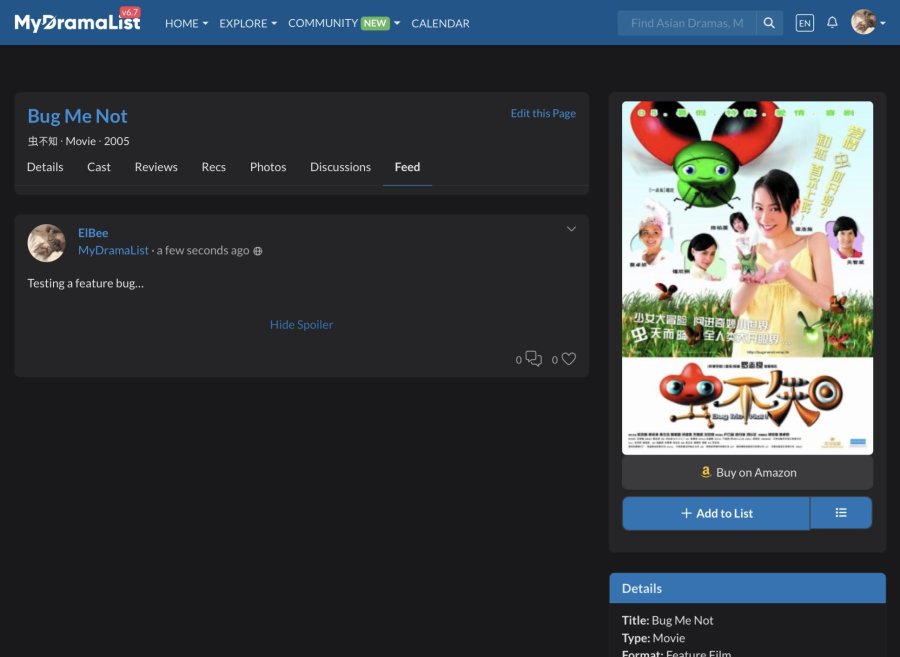Open the CALENDAR menu item

pyautogui.click(x=440, y=24)
